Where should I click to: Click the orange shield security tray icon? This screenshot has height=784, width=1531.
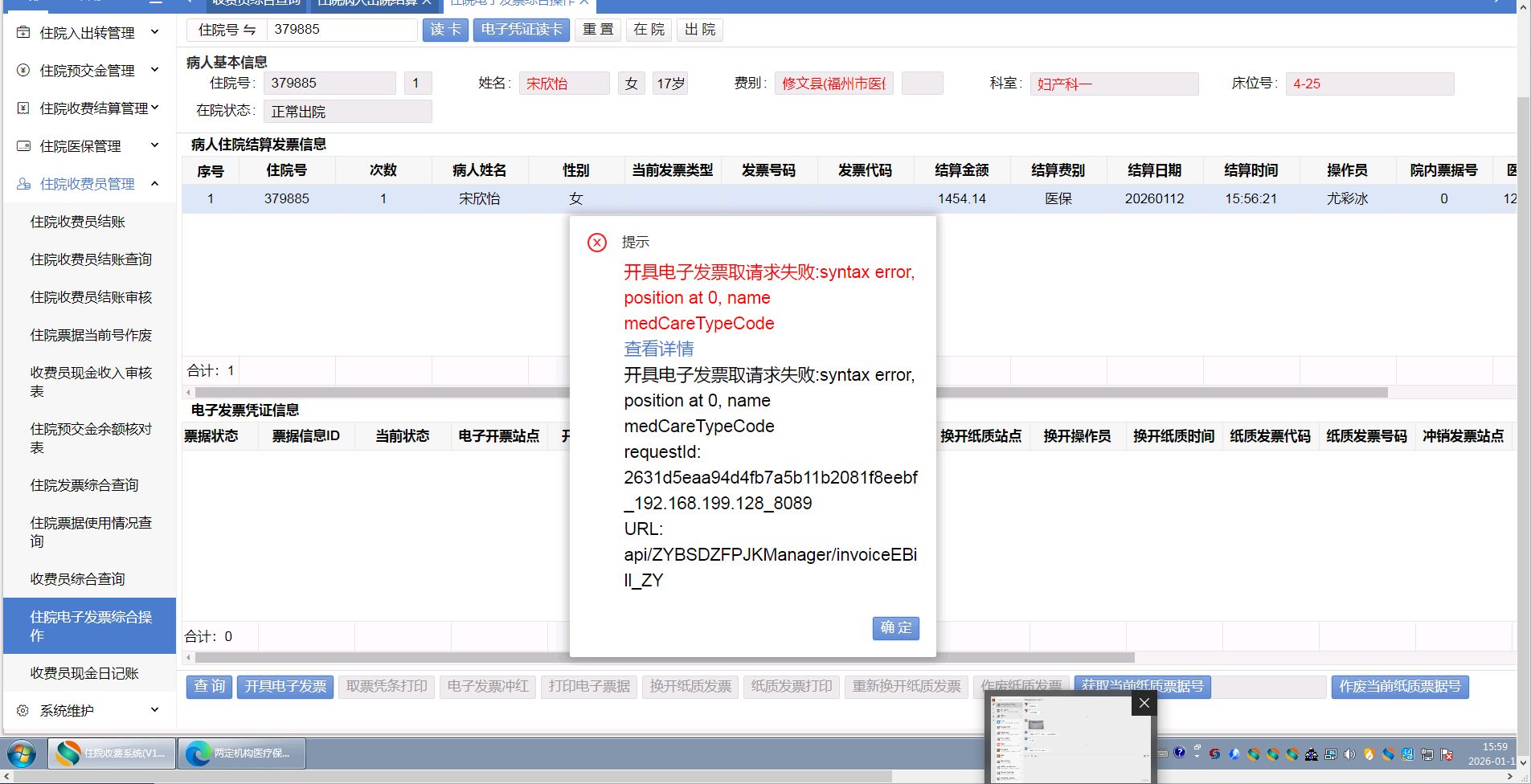coord(1369,754)
